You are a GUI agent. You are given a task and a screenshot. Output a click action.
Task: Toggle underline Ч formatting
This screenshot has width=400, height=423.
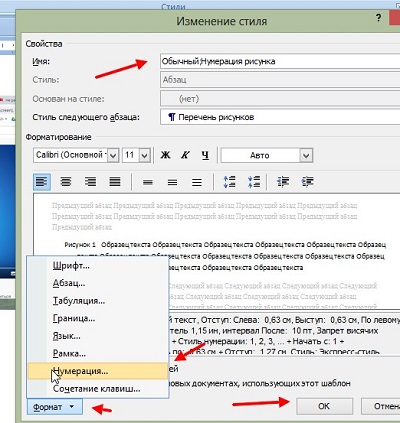click(x=205, y=155)
